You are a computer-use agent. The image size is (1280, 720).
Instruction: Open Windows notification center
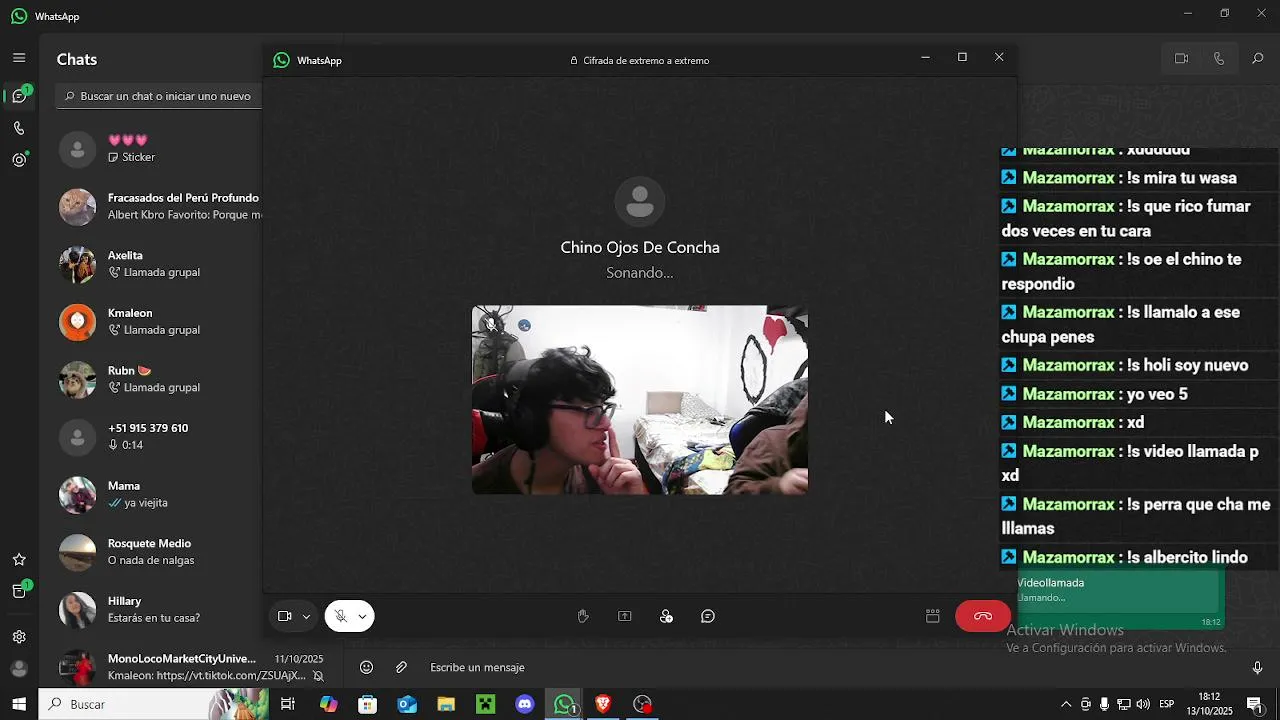[x=1255, y=704]
